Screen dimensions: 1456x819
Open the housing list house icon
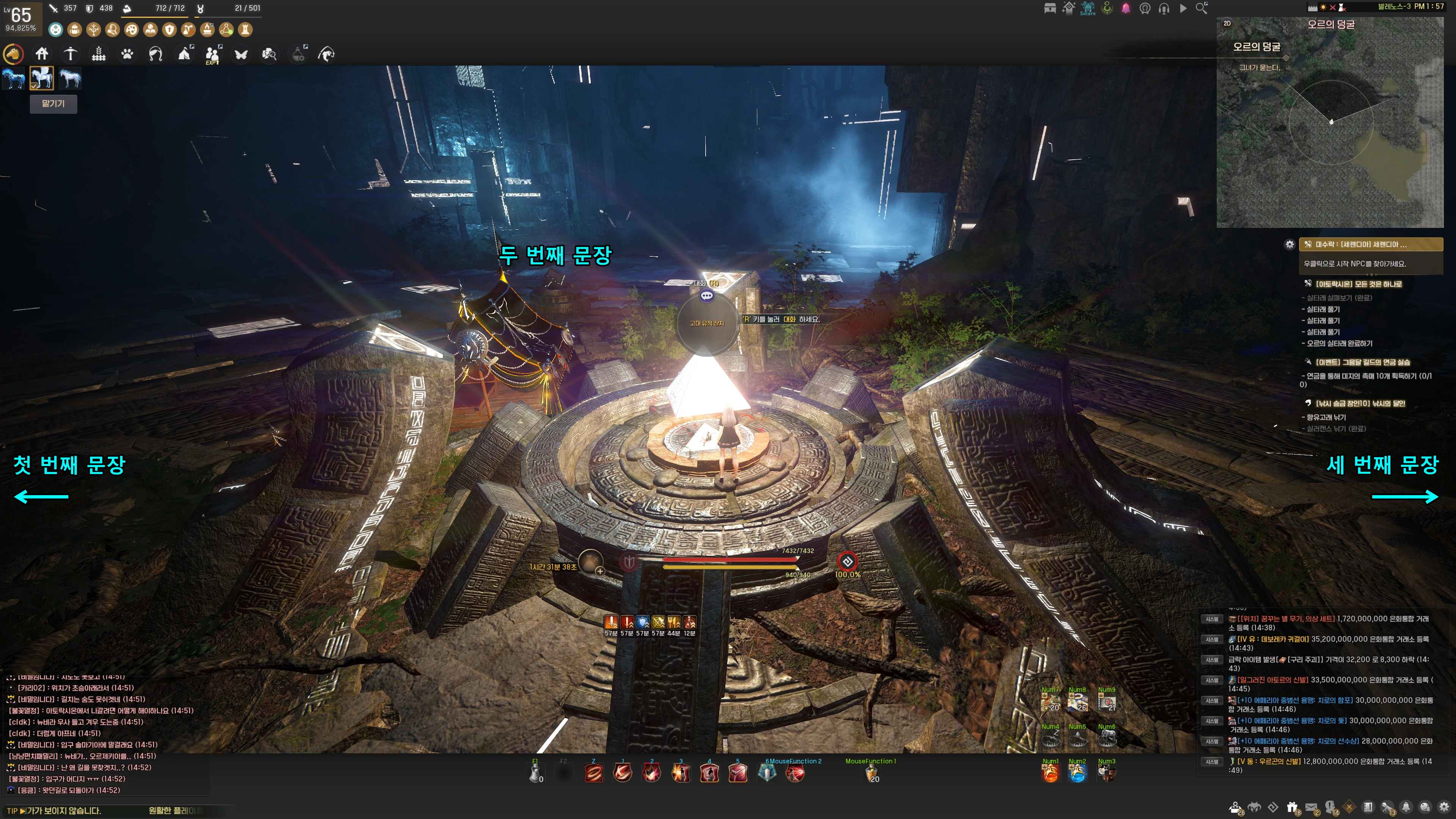(42, 54)
